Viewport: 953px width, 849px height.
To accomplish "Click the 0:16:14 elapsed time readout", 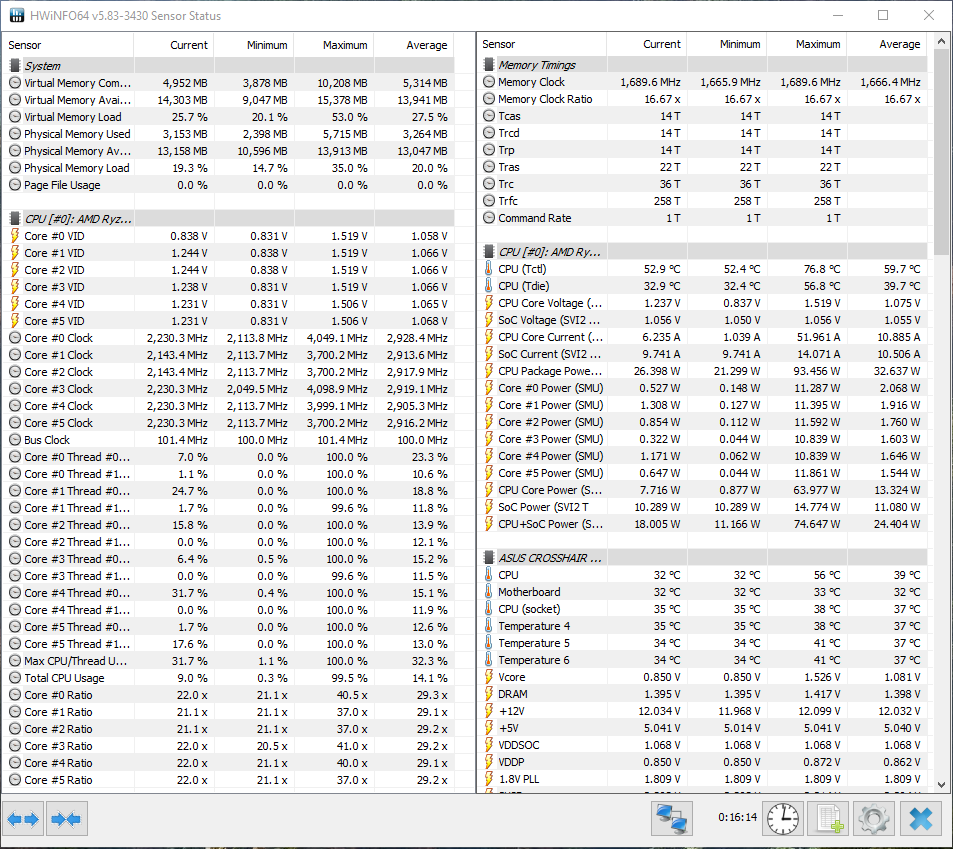I will tap(737, 817).
